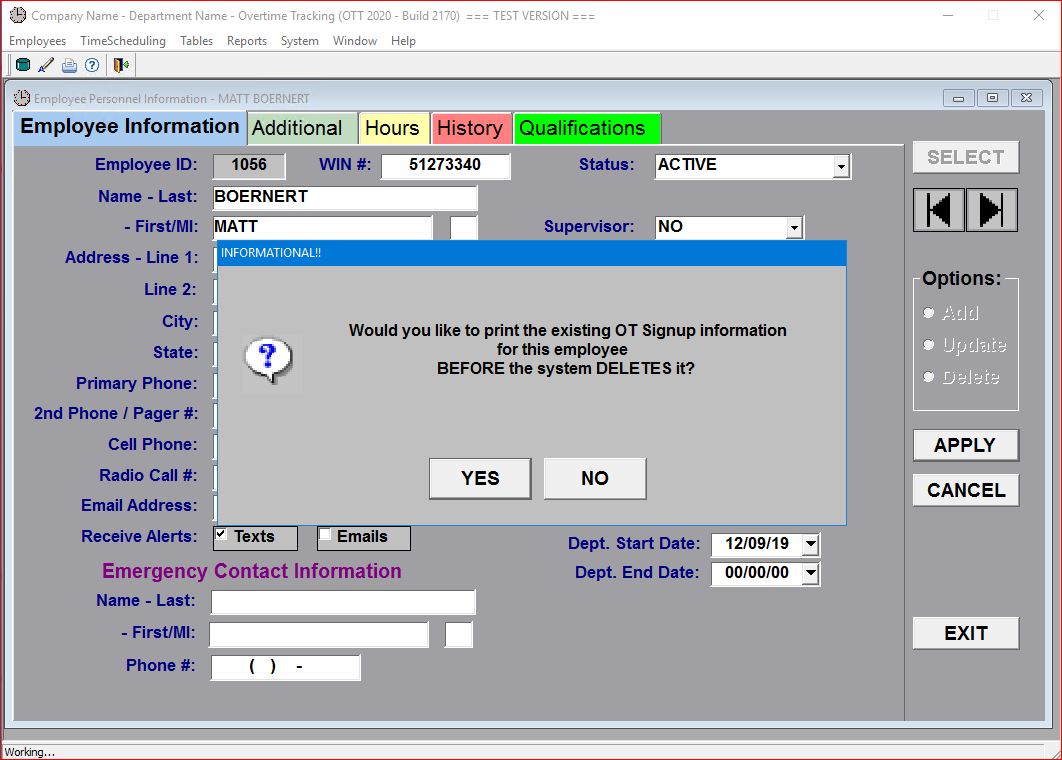Open the System menu

pos(299,41)
